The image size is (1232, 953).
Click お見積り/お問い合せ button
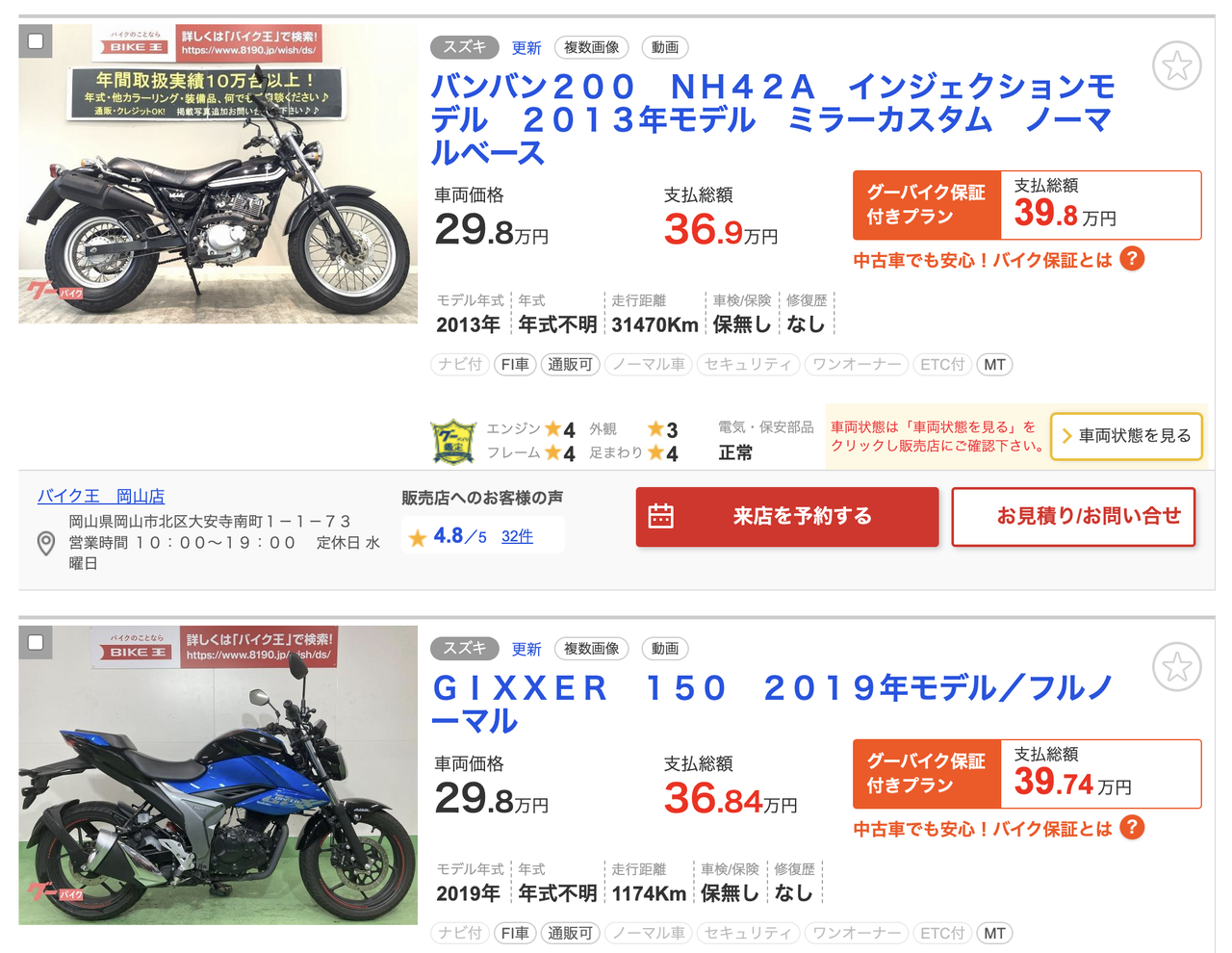1073,517
